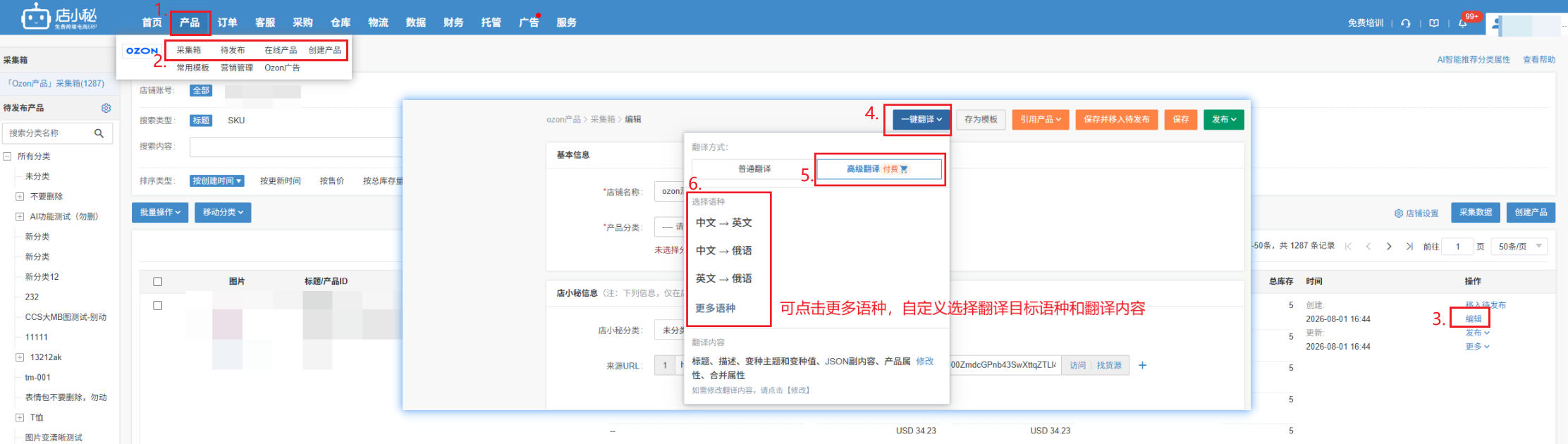Choose 更多语种 option
The image size is (1568, 444).
(716, 308)
